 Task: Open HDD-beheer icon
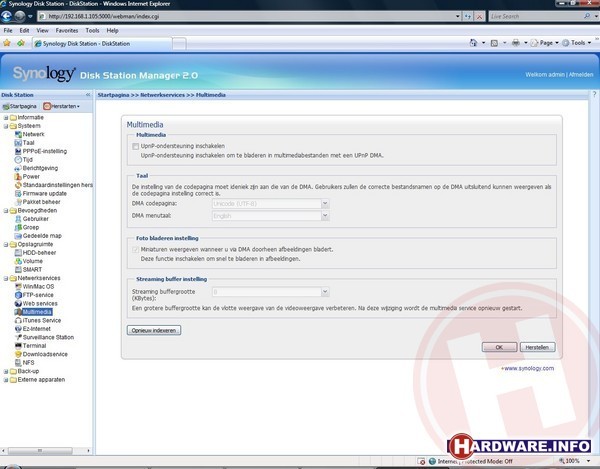tap(18, 252)
